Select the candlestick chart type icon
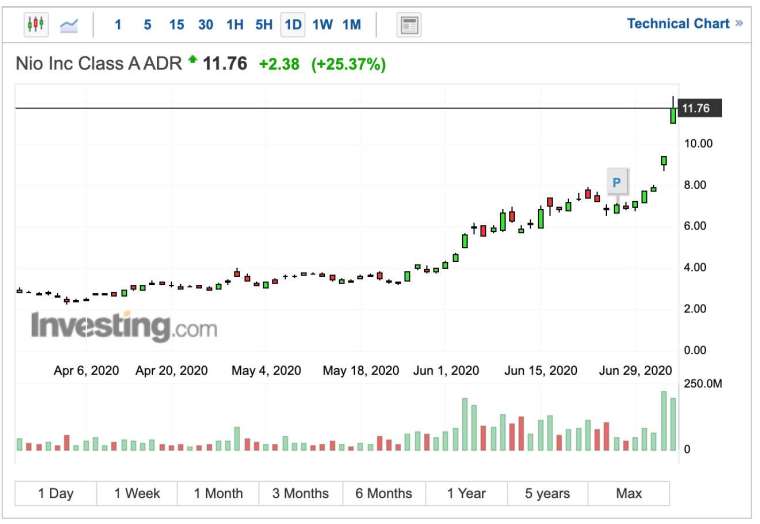The image size is (760, 524). click(x=36, y=24)
